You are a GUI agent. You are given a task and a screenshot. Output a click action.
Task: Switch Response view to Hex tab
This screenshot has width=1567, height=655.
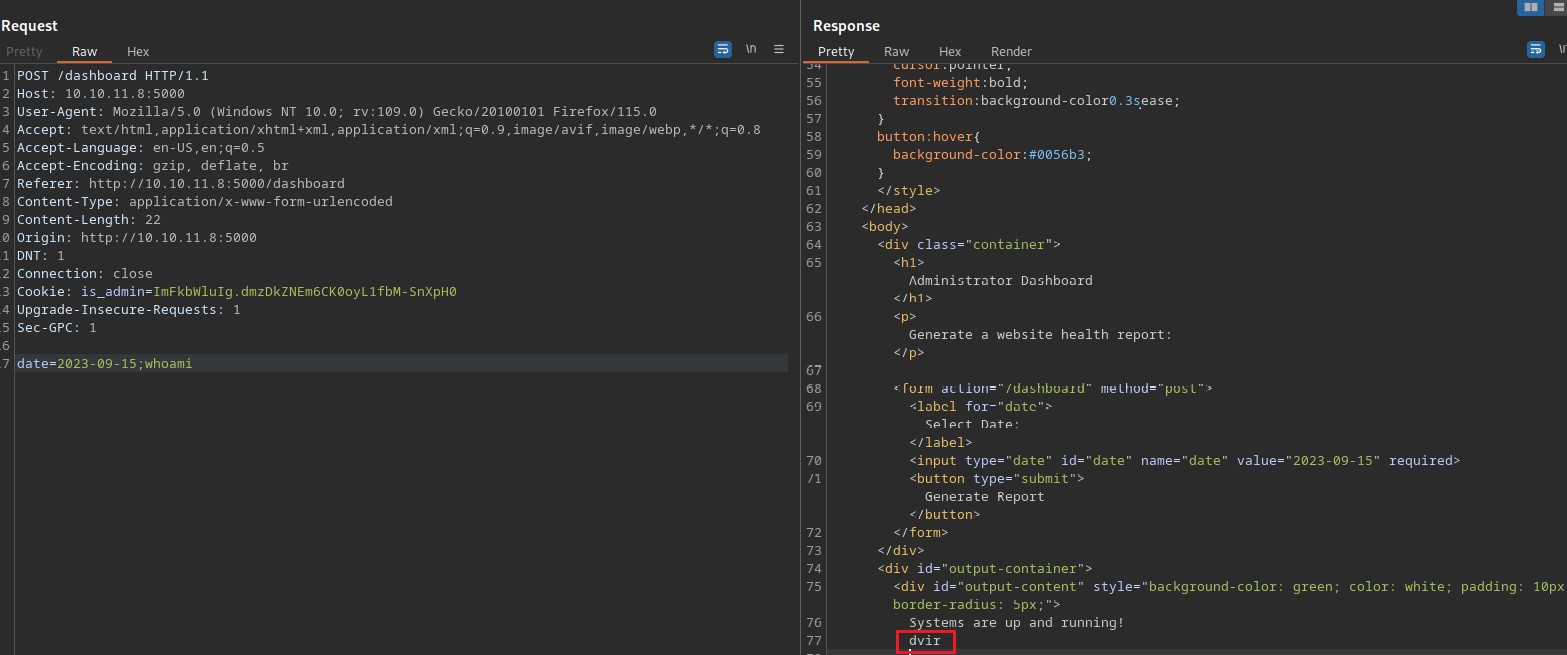(x=950, y=51)
